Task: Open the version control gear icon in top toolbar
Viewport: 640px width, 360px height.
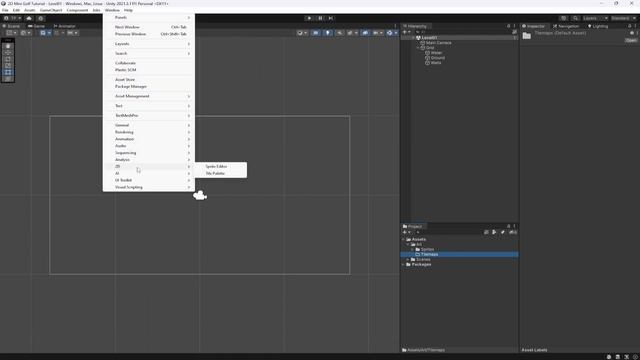Action: click(x=40, y=18)
